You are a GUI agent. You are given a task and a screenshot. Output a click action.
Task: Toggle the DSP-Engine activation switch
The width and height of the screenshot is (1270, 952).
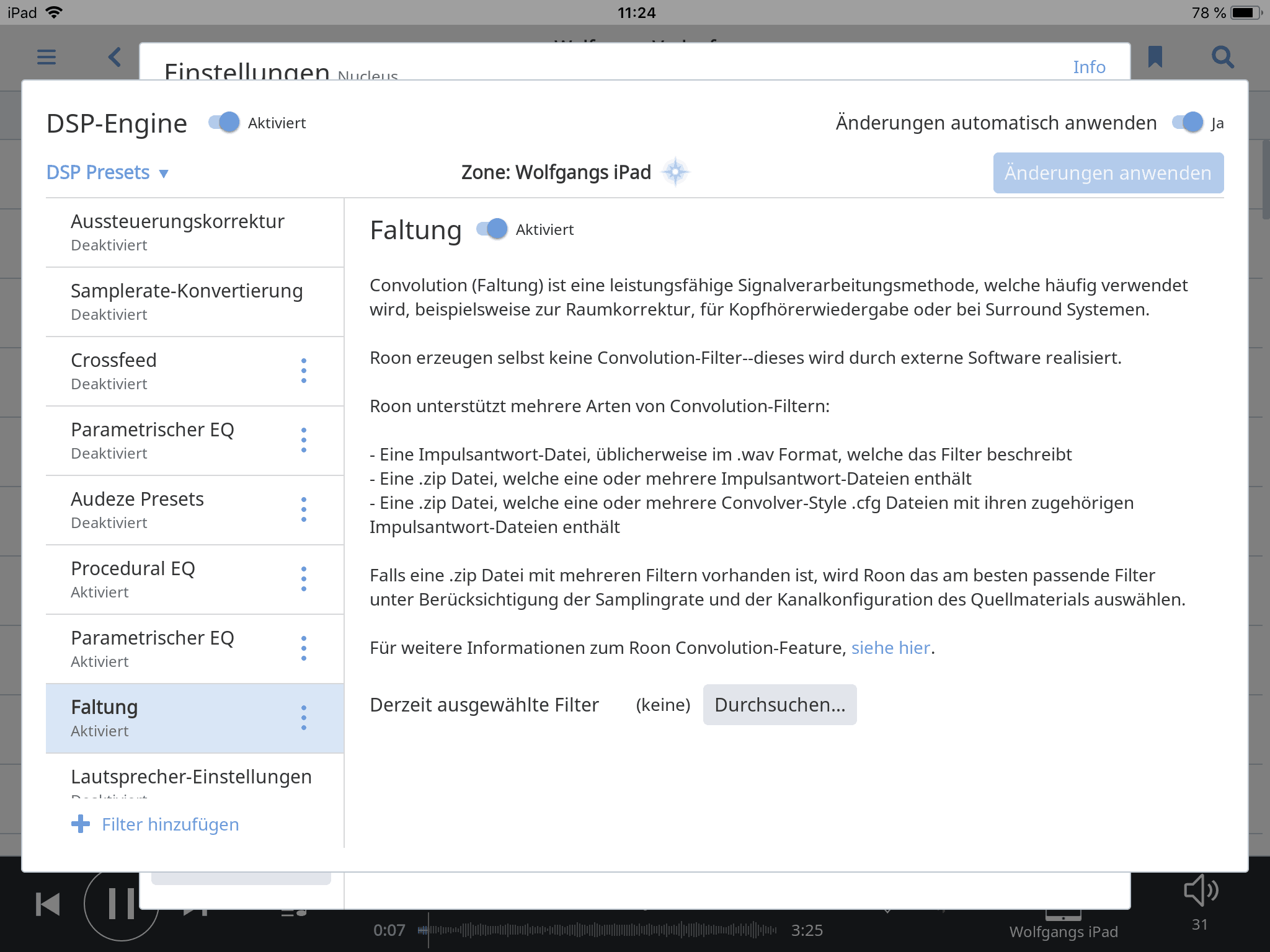(x=221, y=122)
